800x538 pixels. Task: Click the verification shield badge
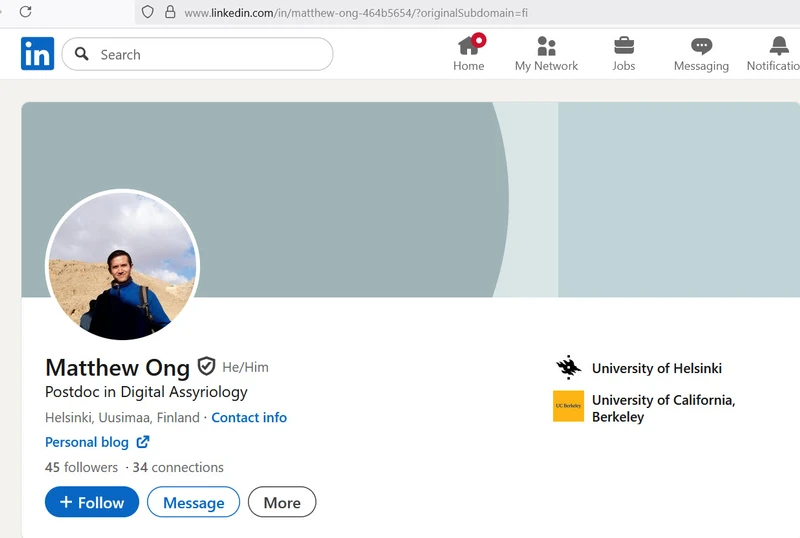[x=207, y=366]
